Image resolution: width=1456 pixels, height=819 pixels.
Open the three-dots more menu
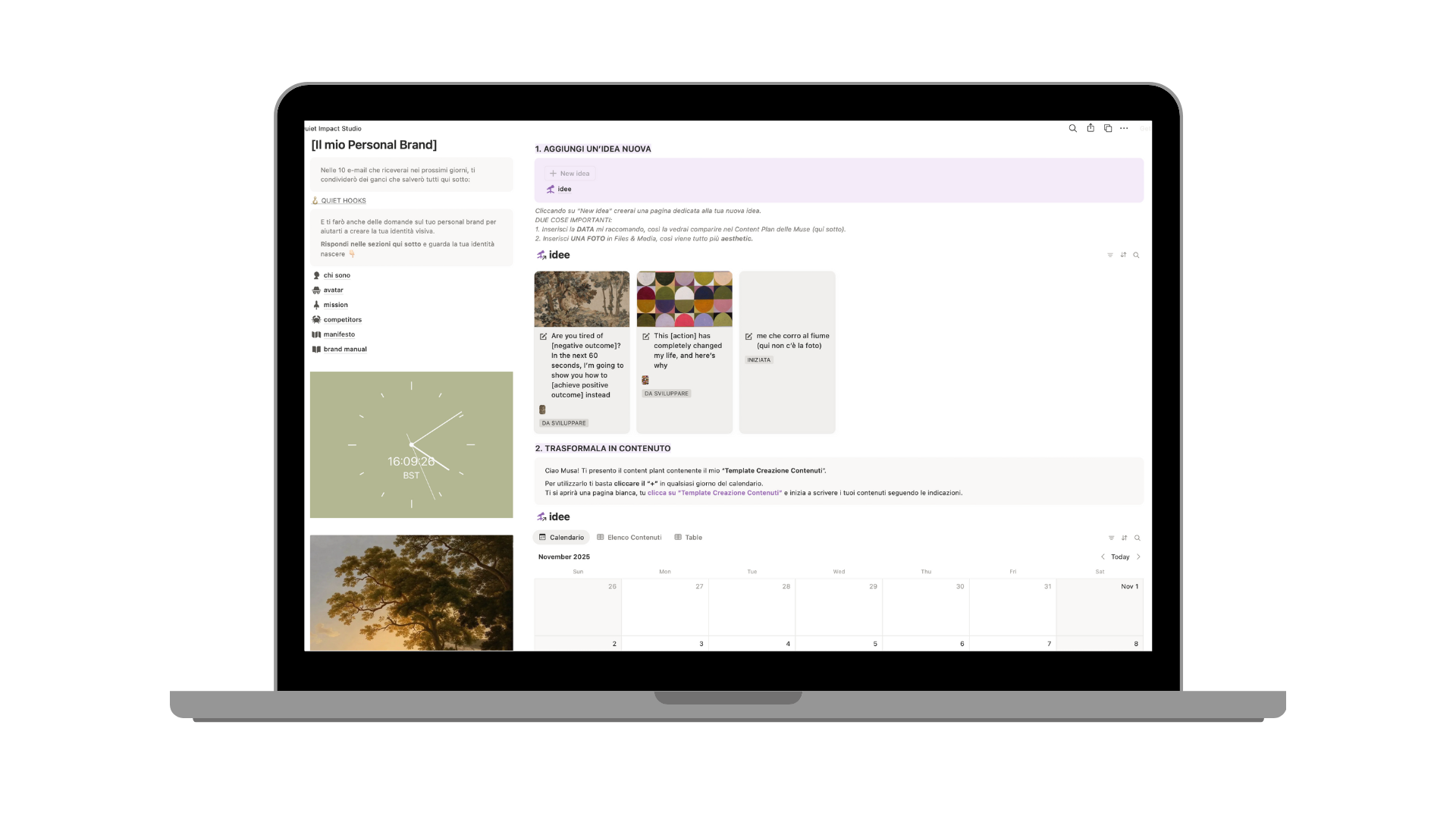coord(1124,128)
